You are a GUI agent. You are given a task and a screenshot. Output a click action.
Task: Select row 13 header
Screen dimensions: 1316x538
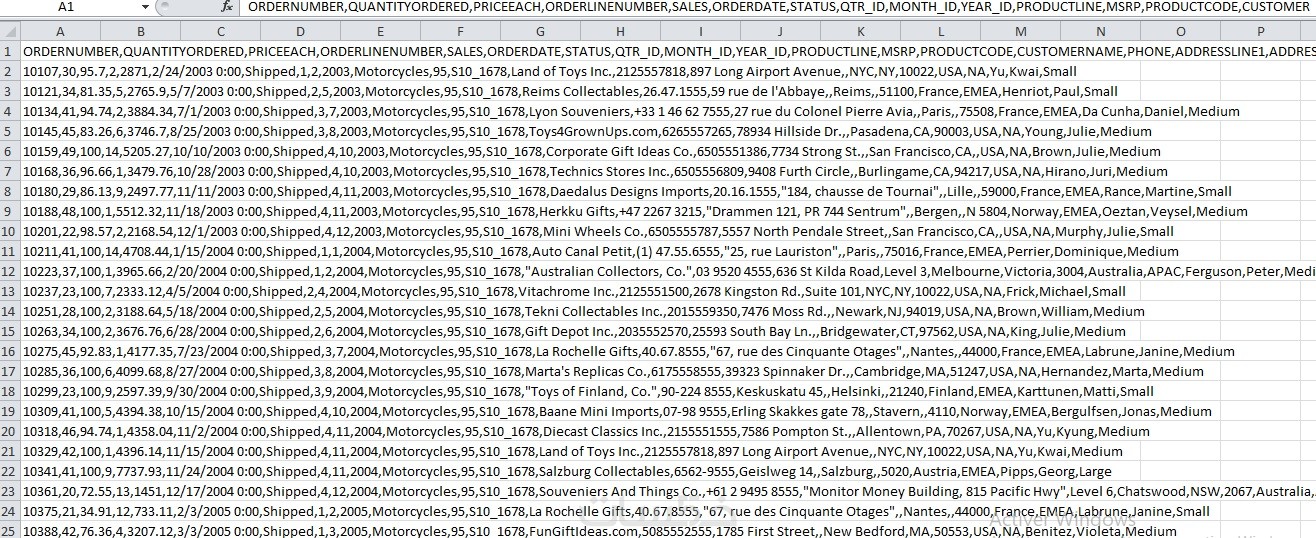click(x=10, y=291)
